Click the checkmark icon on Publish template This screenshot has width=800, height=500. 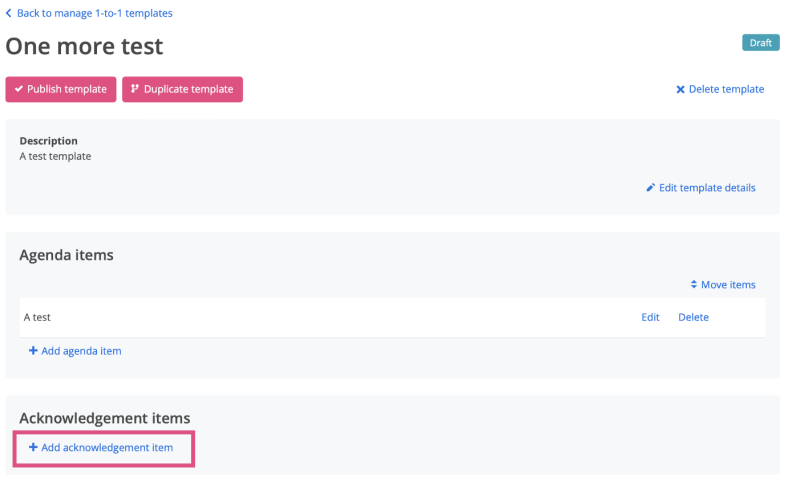(x=18, y=89)
